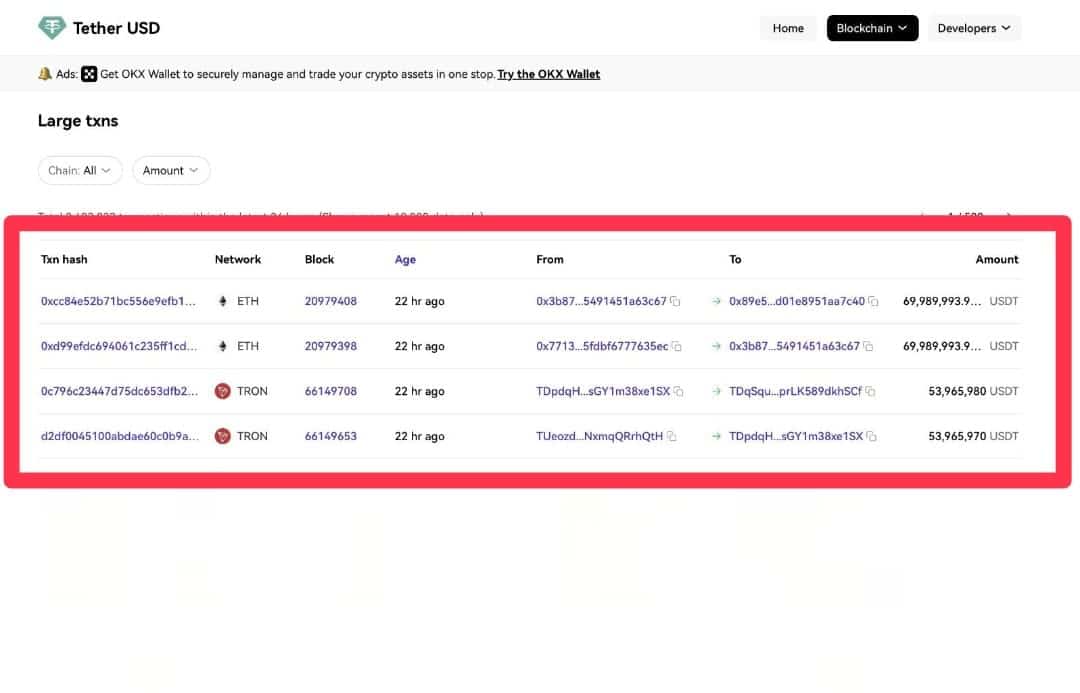This screenshot has width=1080, height=693.
Task: Click the Tether USD site title
Action: (116, 28)
